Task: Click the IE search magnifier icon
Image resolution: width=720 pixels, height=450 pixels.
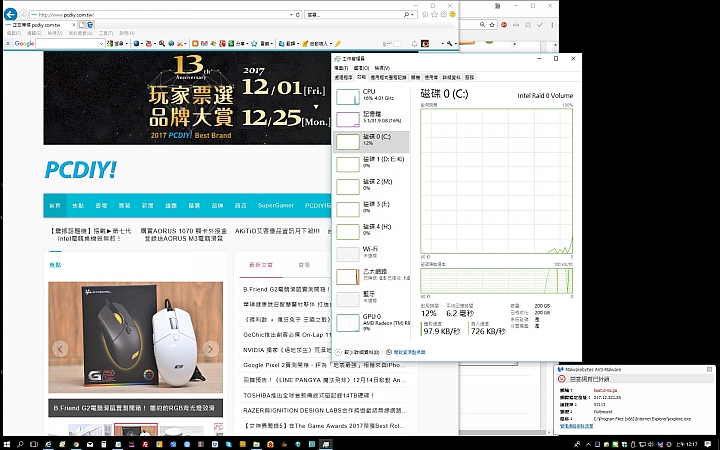Action: (x=407, y=15)
